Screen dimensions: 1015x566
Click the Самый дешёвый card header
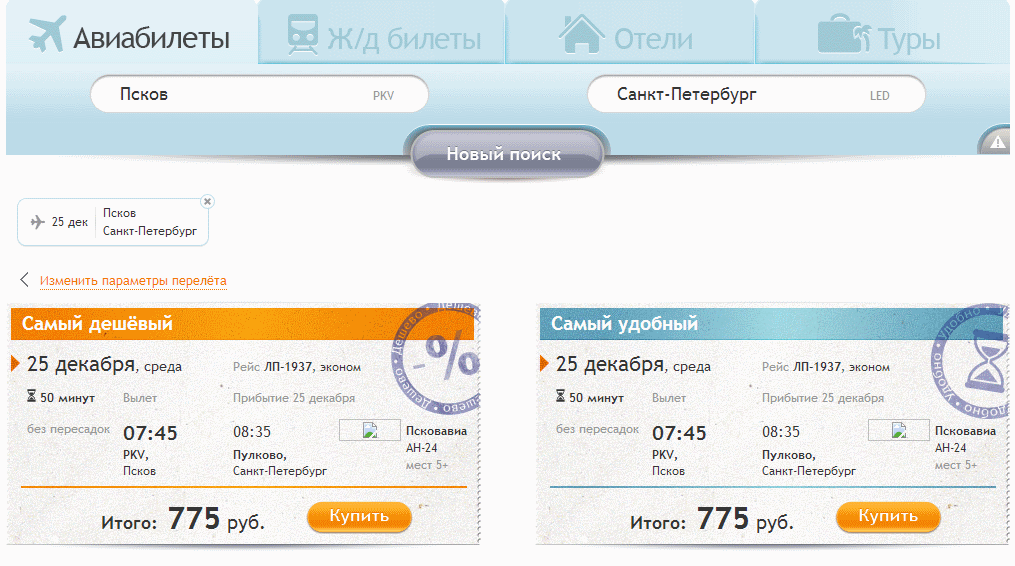point(242,324)
